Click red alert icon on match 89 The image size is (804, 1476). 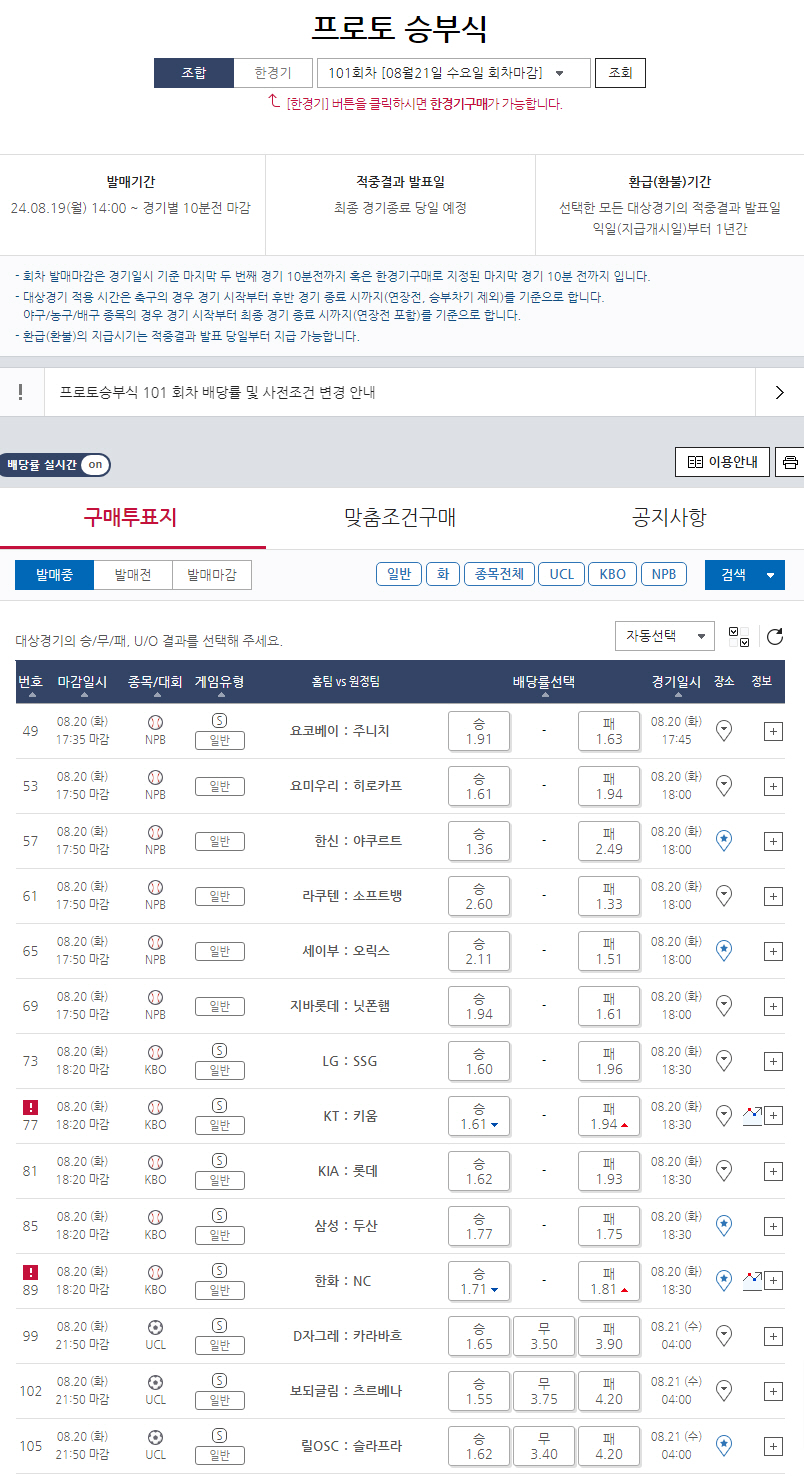tap(31, 1272)
